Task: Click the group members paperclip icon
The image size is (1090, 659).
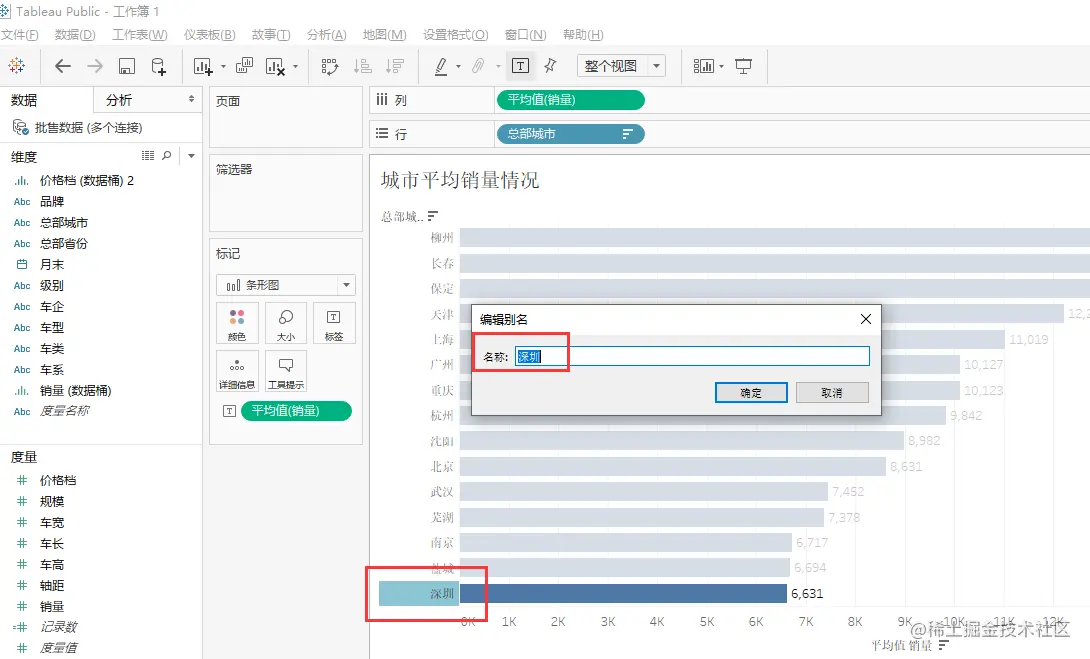Action: (x=478, y=66)
